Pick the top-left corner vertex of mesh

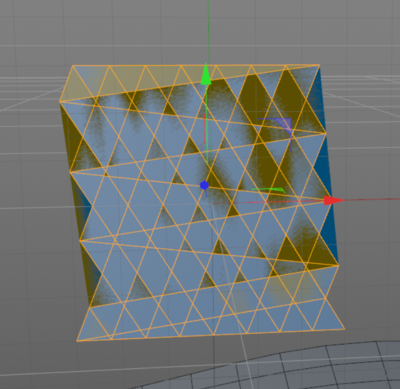pyautogui.click(x=73, y=66)
